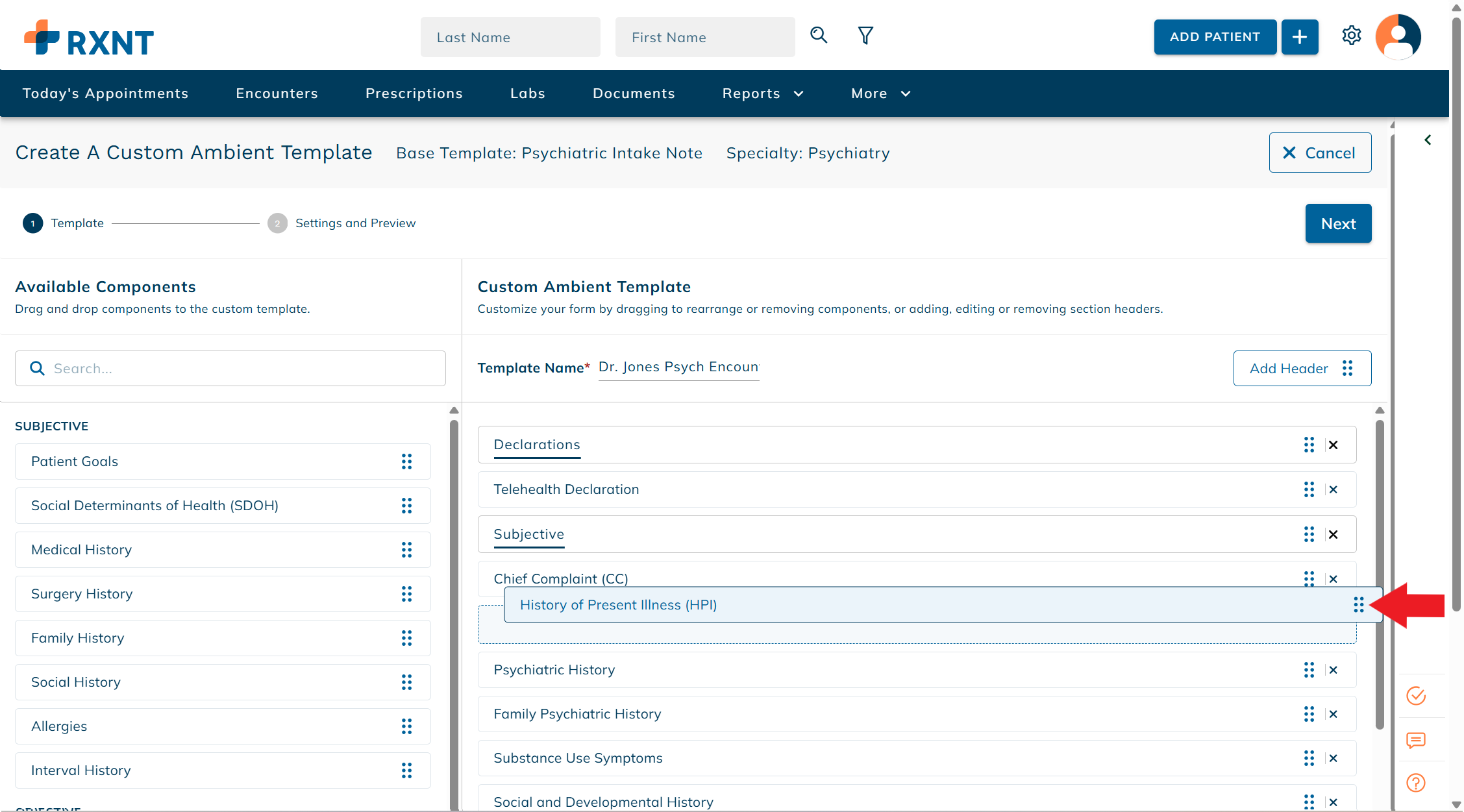Open the user profile avatar
1464x812 pixels.
[1398, 37]
